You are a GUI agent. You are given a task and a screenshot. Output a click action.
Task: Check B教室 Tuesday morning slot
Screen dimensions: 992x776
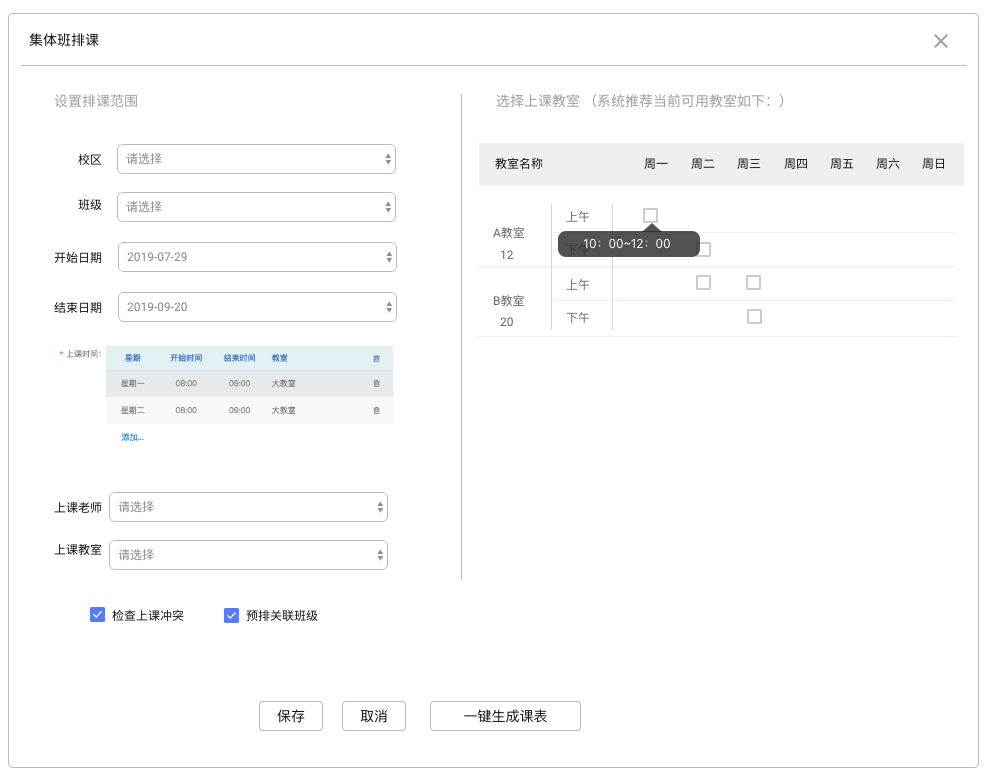coord(703,283)
